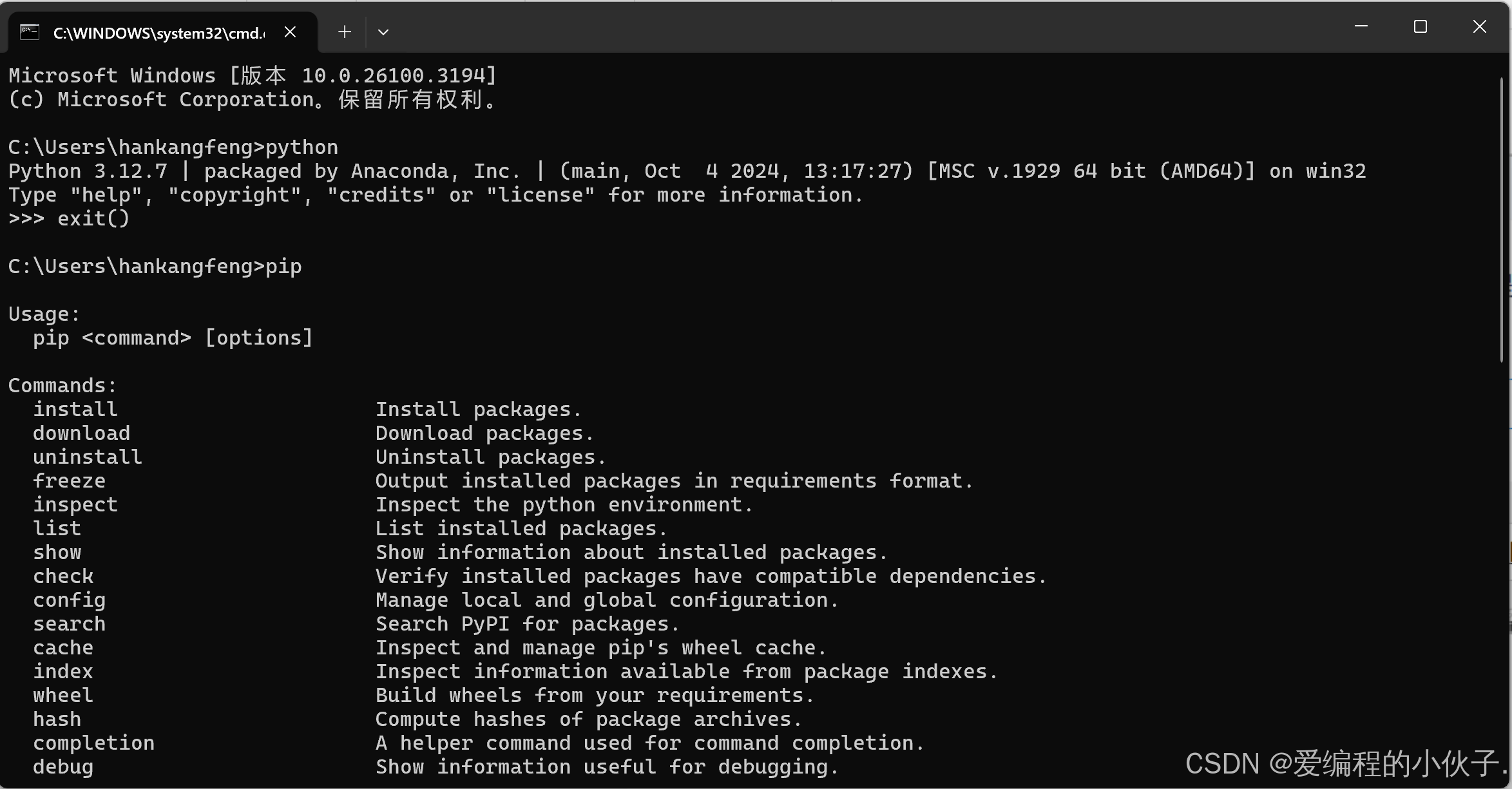Image resolution: width=1512 pixels, height=789 pixels.
Task: Click the 'Search PyPI for packages.' description
Action: point(527,624)
